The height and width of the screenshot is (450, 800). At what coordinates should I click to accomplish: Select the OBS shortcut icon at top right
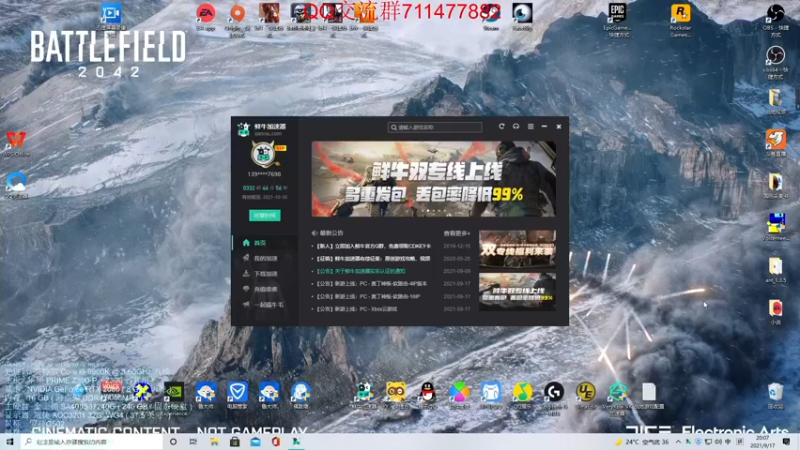point(776,19)
